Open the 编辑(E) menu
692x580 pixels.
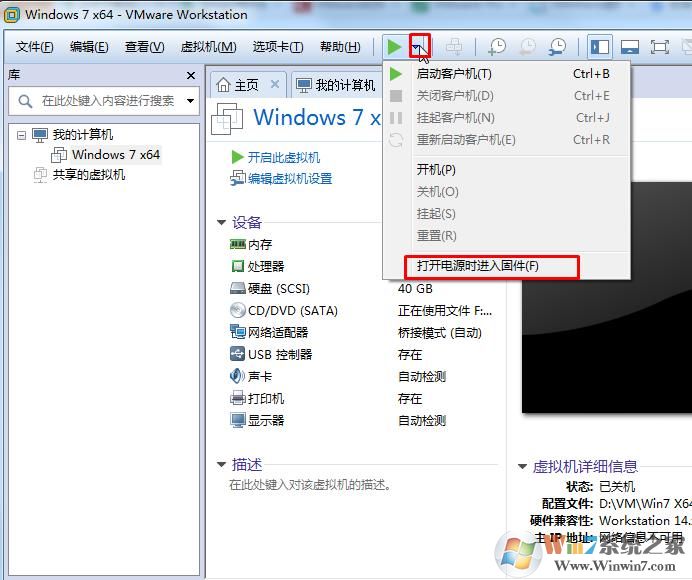(x=89, y=47)
